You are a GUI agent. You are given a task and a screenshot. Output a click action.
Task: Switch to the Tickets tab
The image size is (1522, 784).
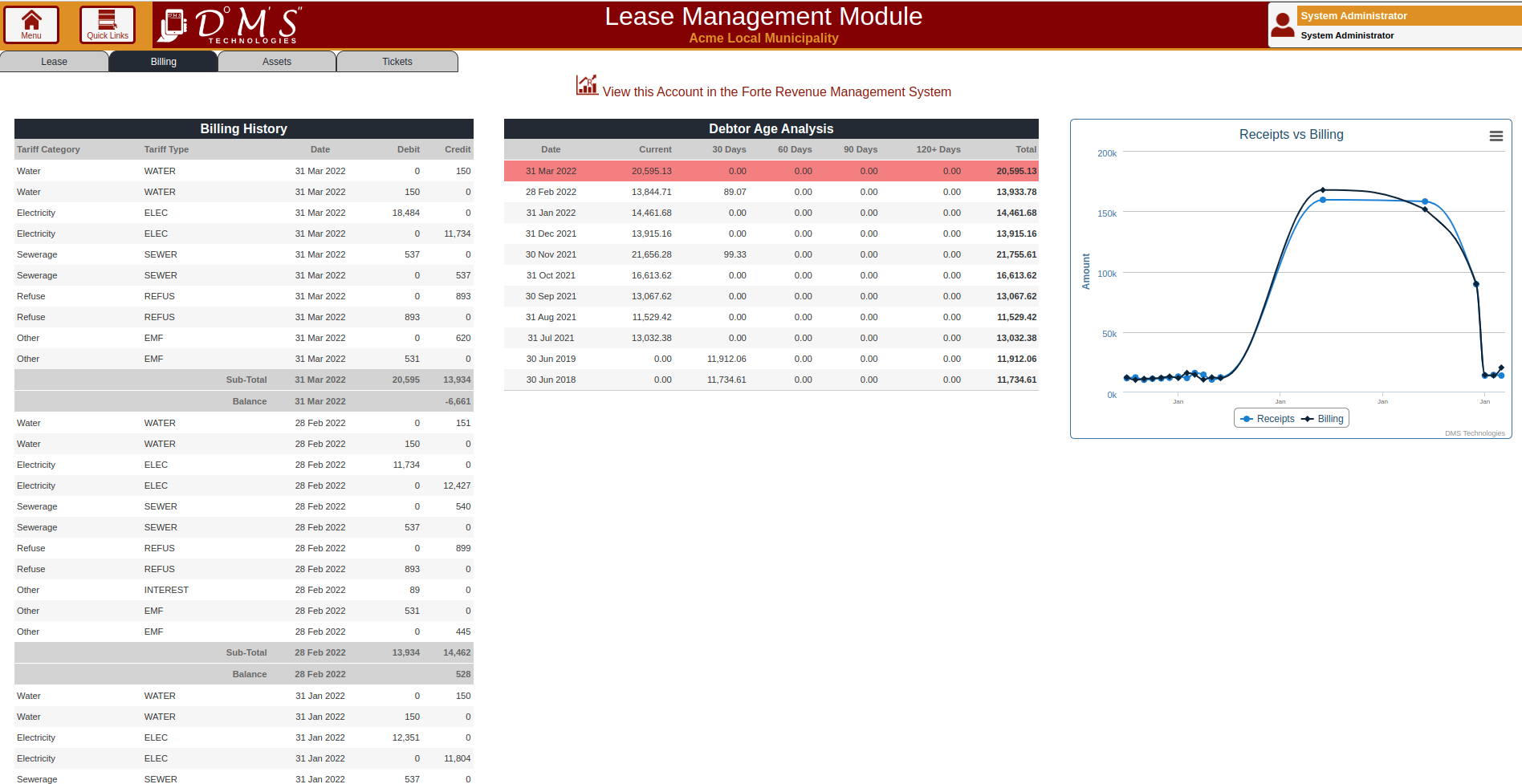tap(397, 62)
